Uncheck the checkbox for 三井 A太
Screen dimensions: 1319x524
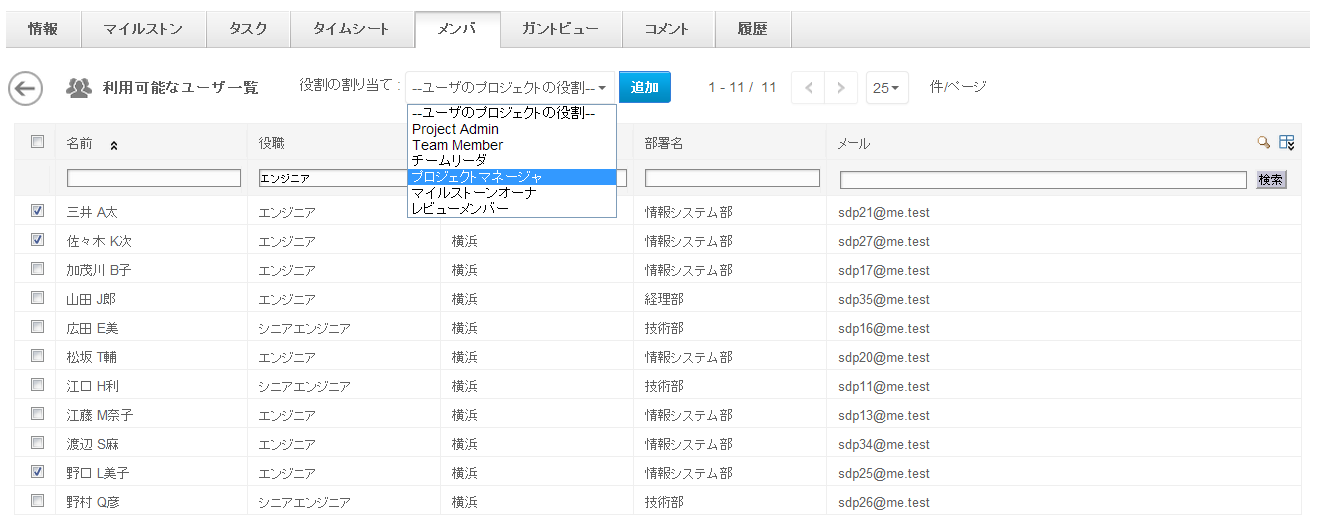coord(38,212)
